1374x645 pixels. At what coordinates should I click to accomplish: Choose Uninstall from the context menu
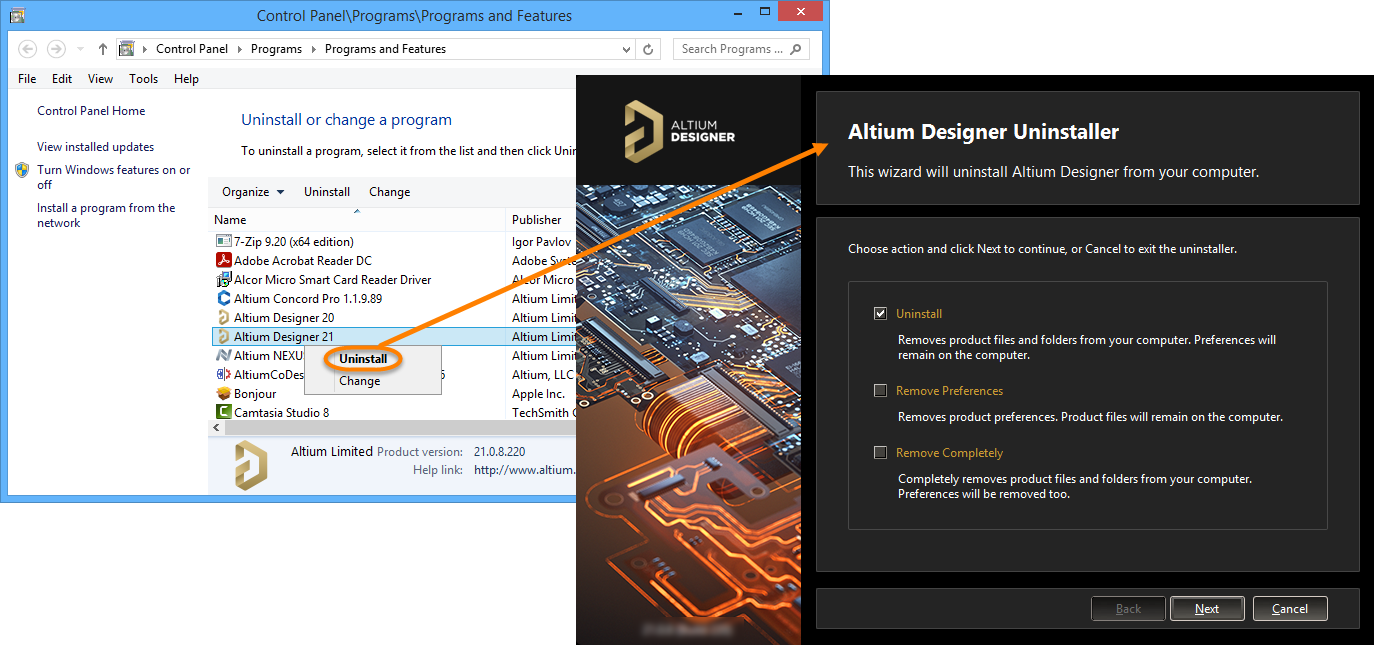coord(363,359)
